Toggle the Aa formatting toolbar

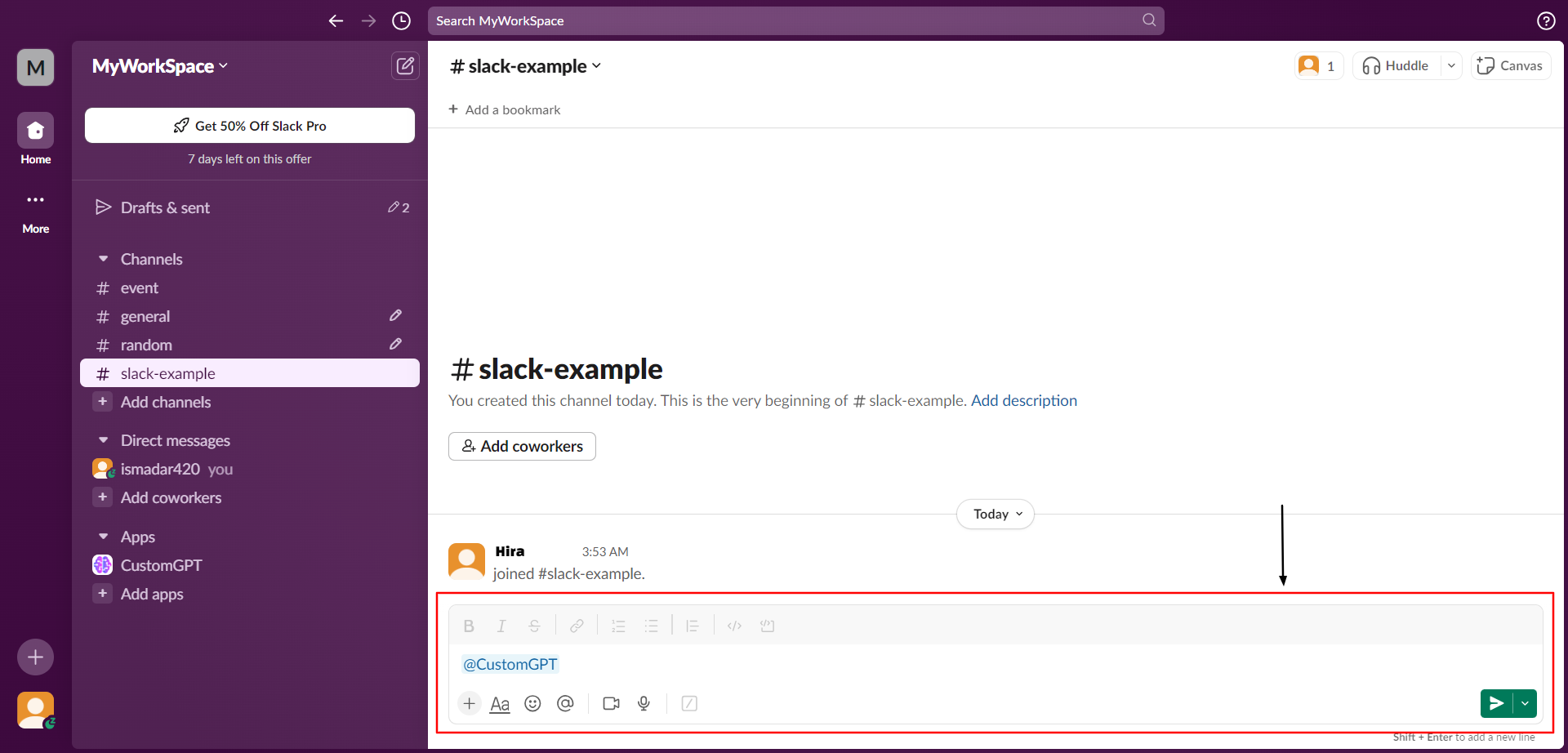[x=500, y=703]
